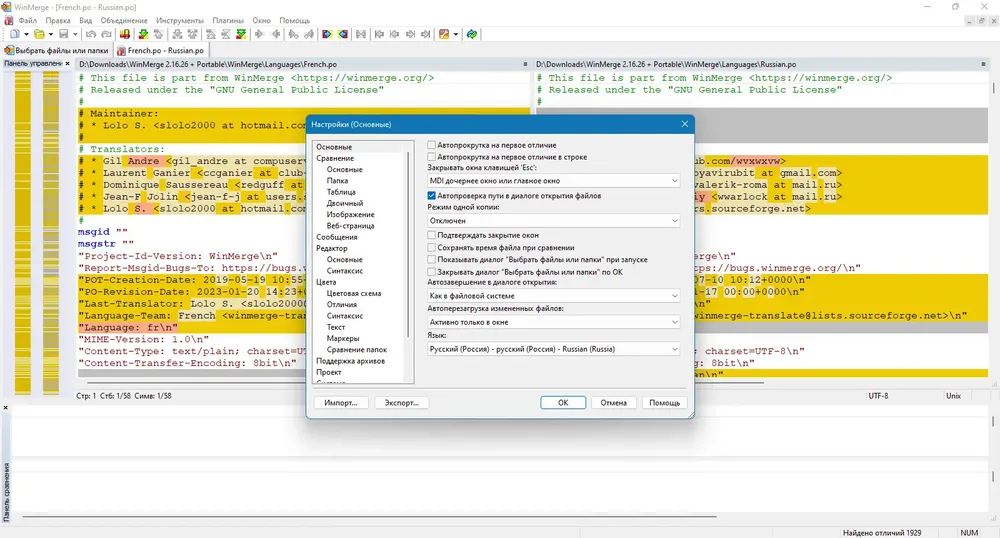Open the Инструменты menu
1000x538 pixels.
point(180,20)
